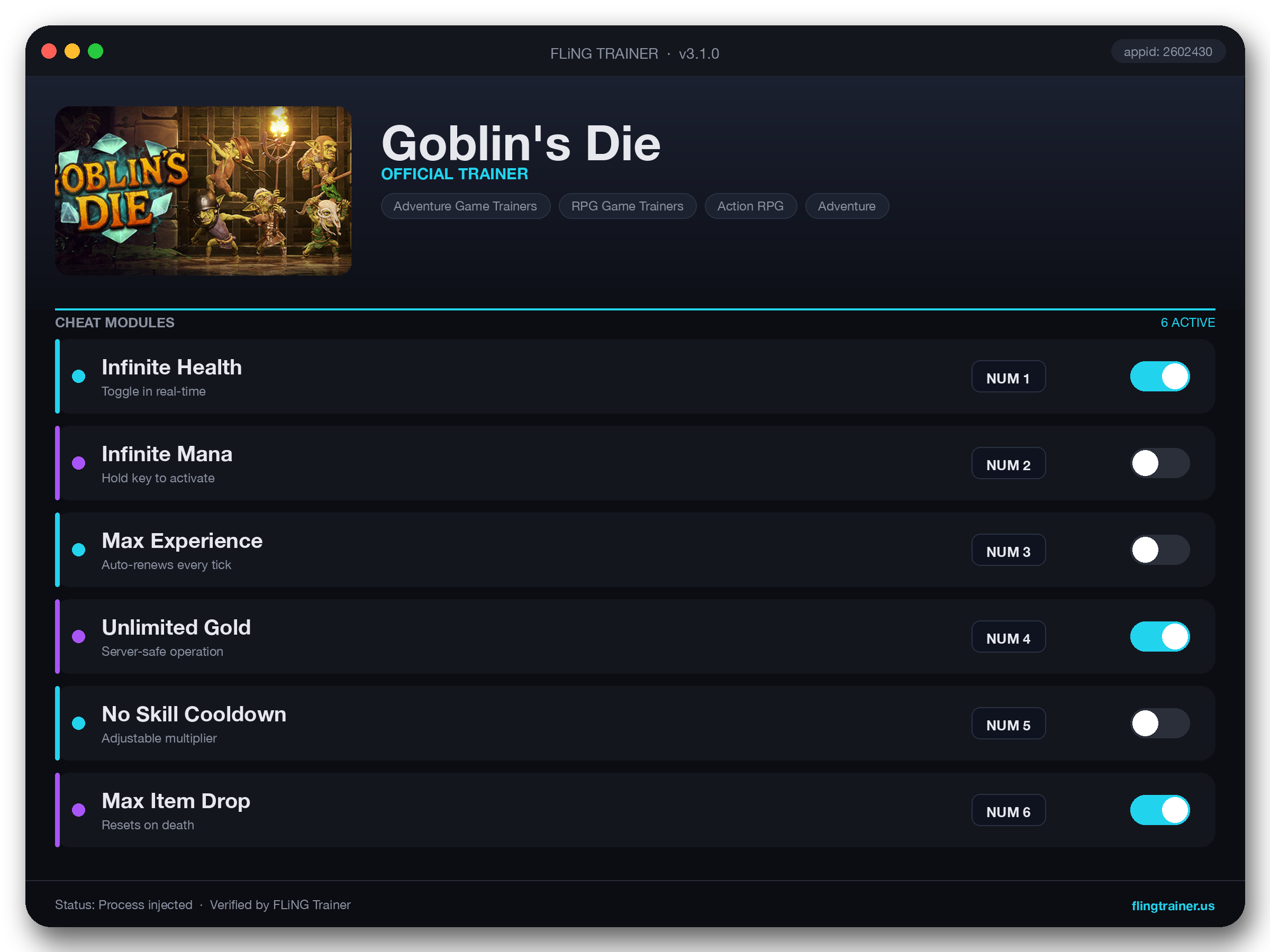This screenshot has width=1270, height=952.
Task: Click the Infinite Mana title
Action: coord(167,454)
